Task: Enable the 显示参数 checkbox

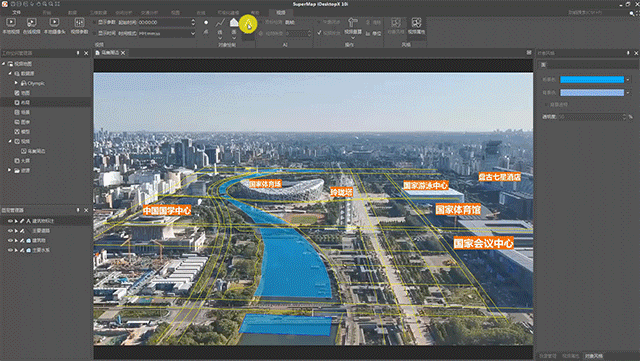Action: 95,22
